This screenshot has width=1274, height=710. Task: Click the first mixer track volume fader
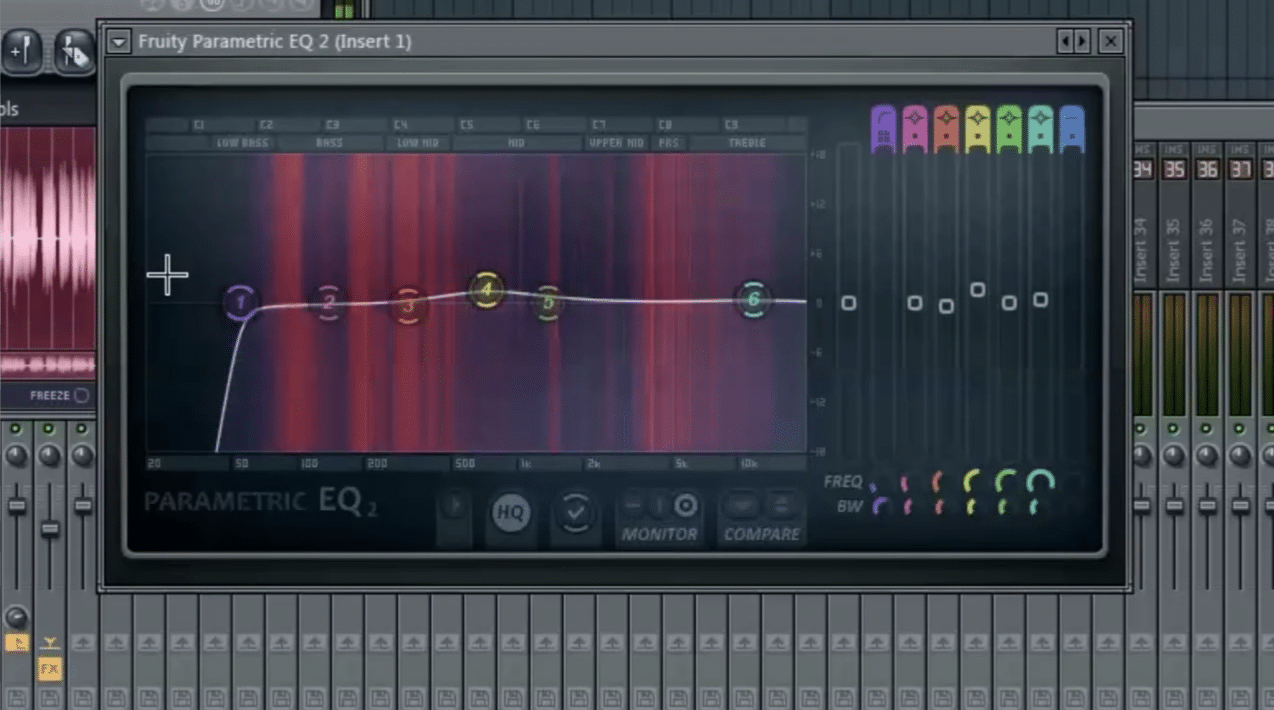pyautogui.click(x=17, y=506)
